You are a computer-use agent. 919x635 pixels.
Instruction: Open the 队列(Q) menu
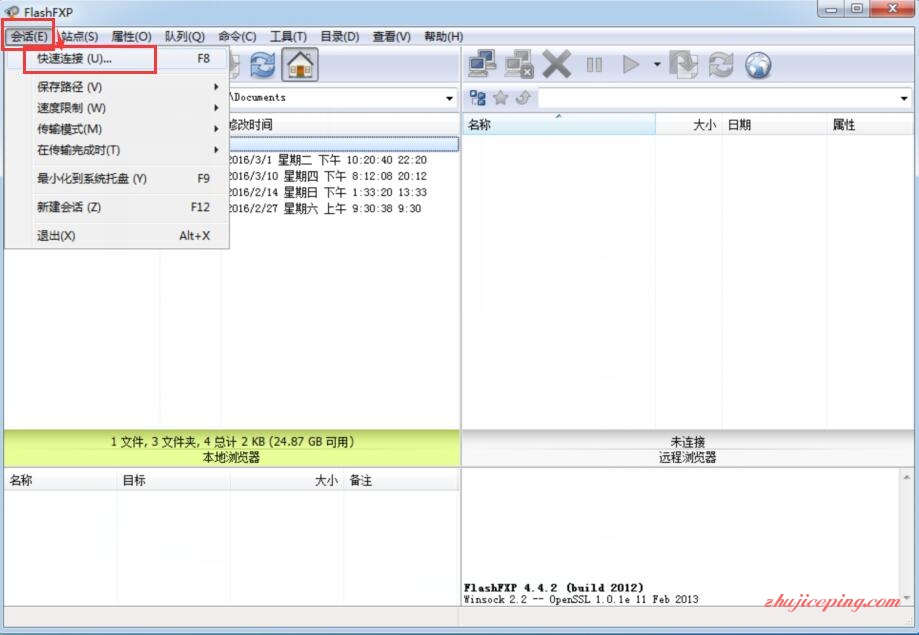(185, 36)
